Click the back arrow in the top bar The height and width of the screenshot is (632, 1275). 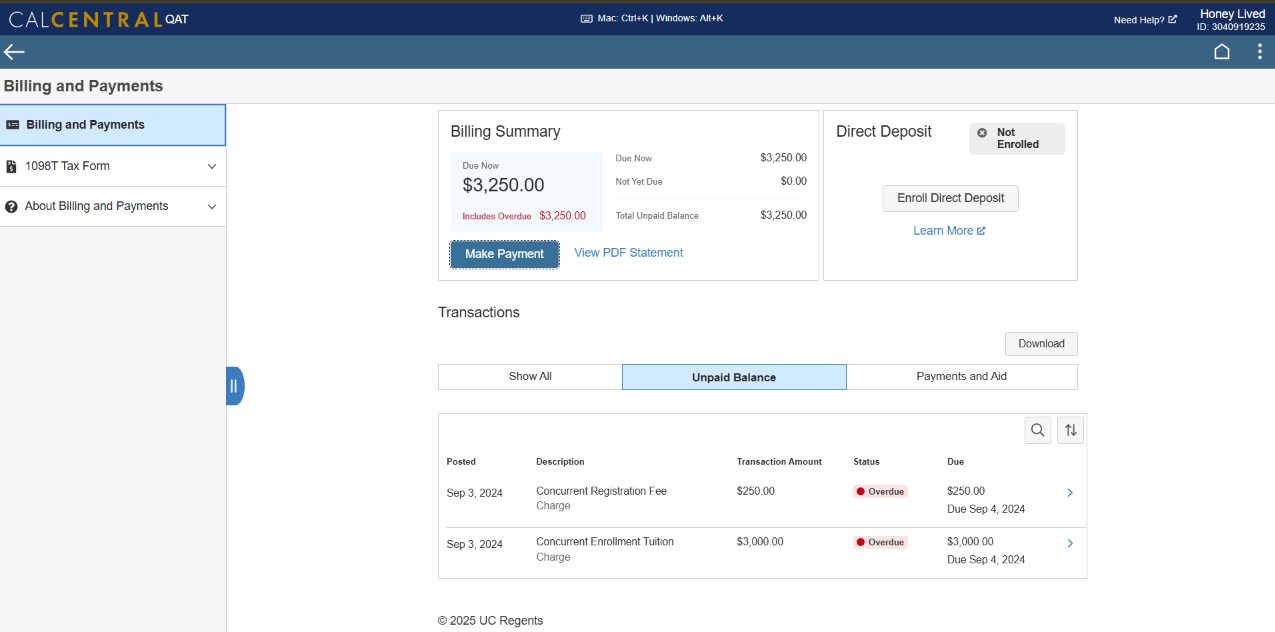[14, 51]
